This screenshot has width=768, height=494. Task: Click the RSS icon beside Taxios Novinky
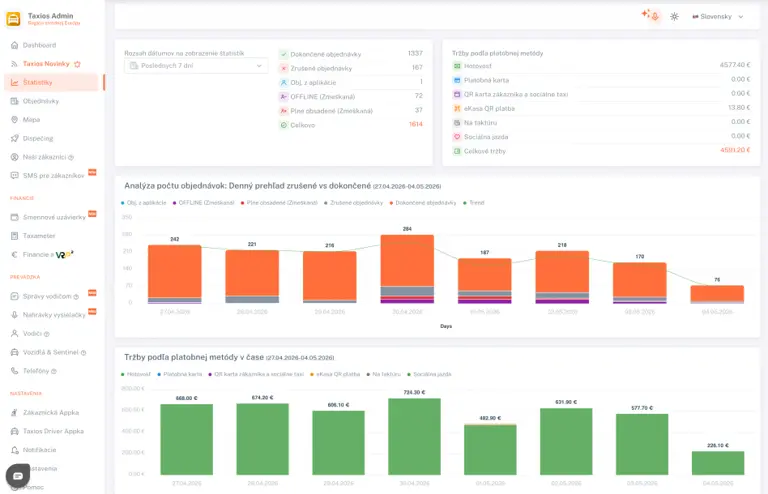pos(14,64)
